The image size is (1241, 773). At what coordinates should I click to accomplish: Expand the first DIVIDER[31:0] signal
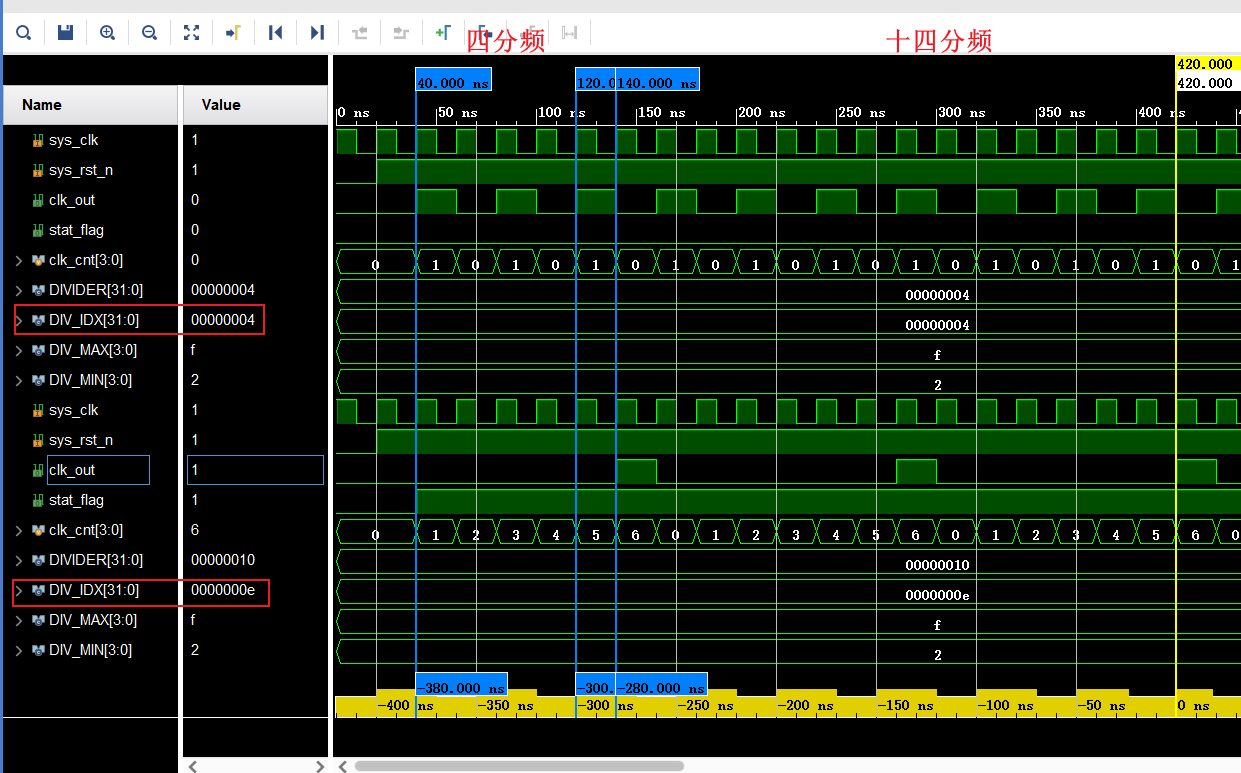(18, 290)
